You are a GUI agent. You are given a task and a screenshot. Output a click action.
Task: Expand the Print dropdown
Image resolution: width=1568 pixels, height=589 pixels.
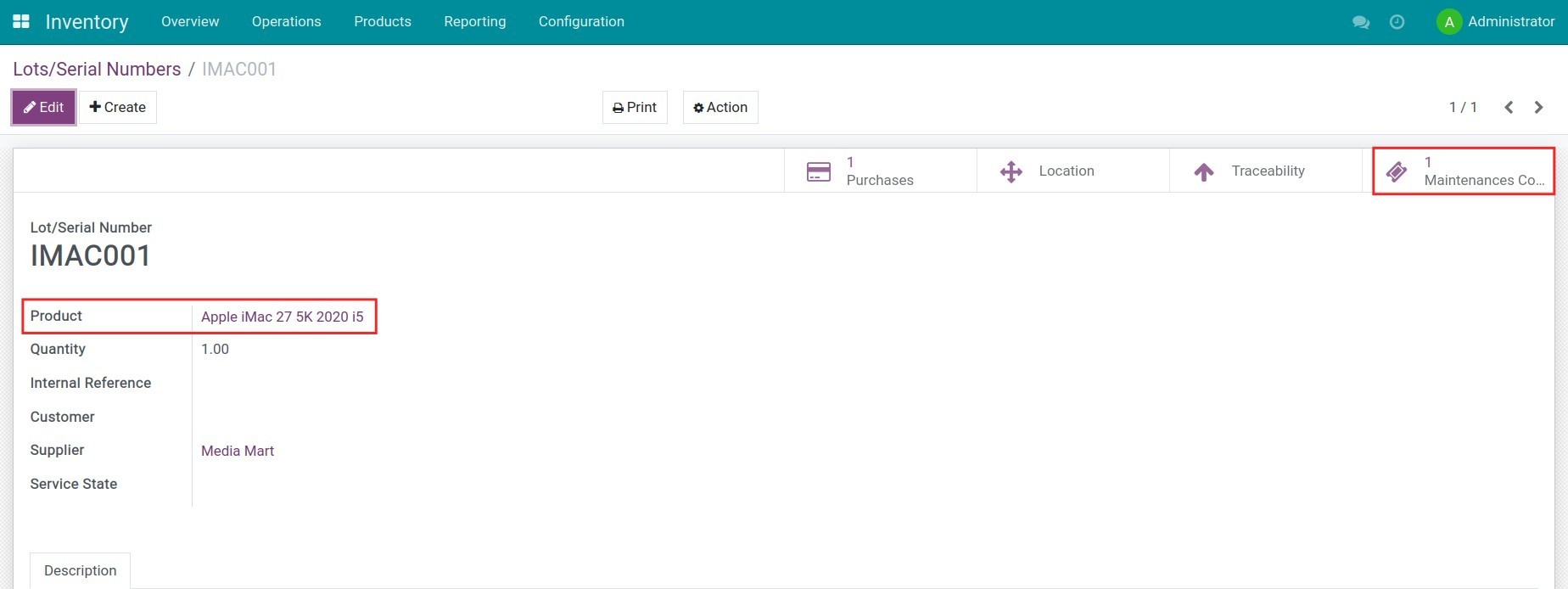(635, 107)
